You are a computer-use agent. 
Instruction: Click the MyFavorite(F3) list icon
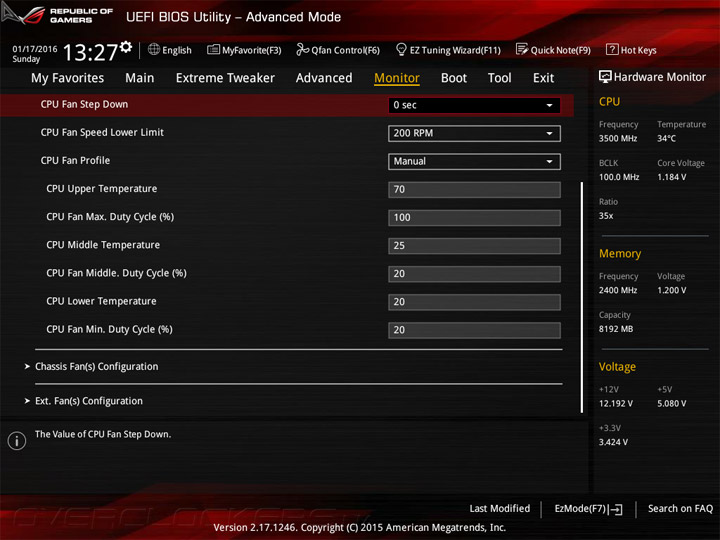point(213,49)
